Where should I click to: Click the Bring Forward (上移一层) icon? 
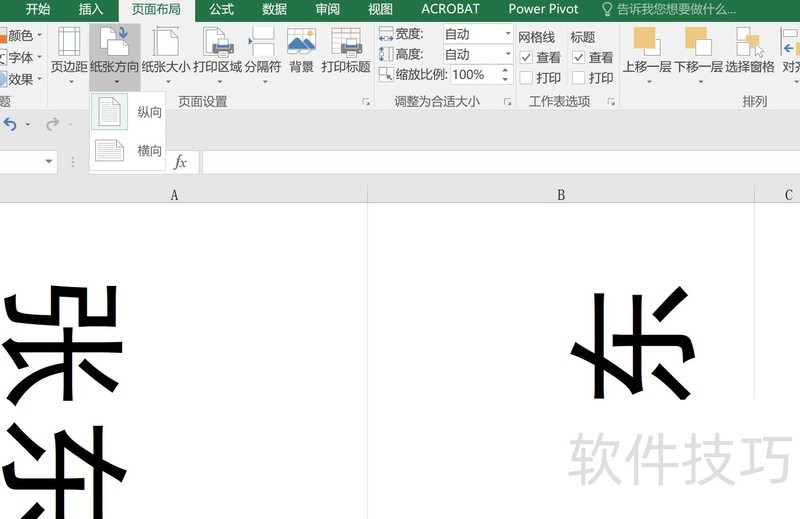[646, 41]
